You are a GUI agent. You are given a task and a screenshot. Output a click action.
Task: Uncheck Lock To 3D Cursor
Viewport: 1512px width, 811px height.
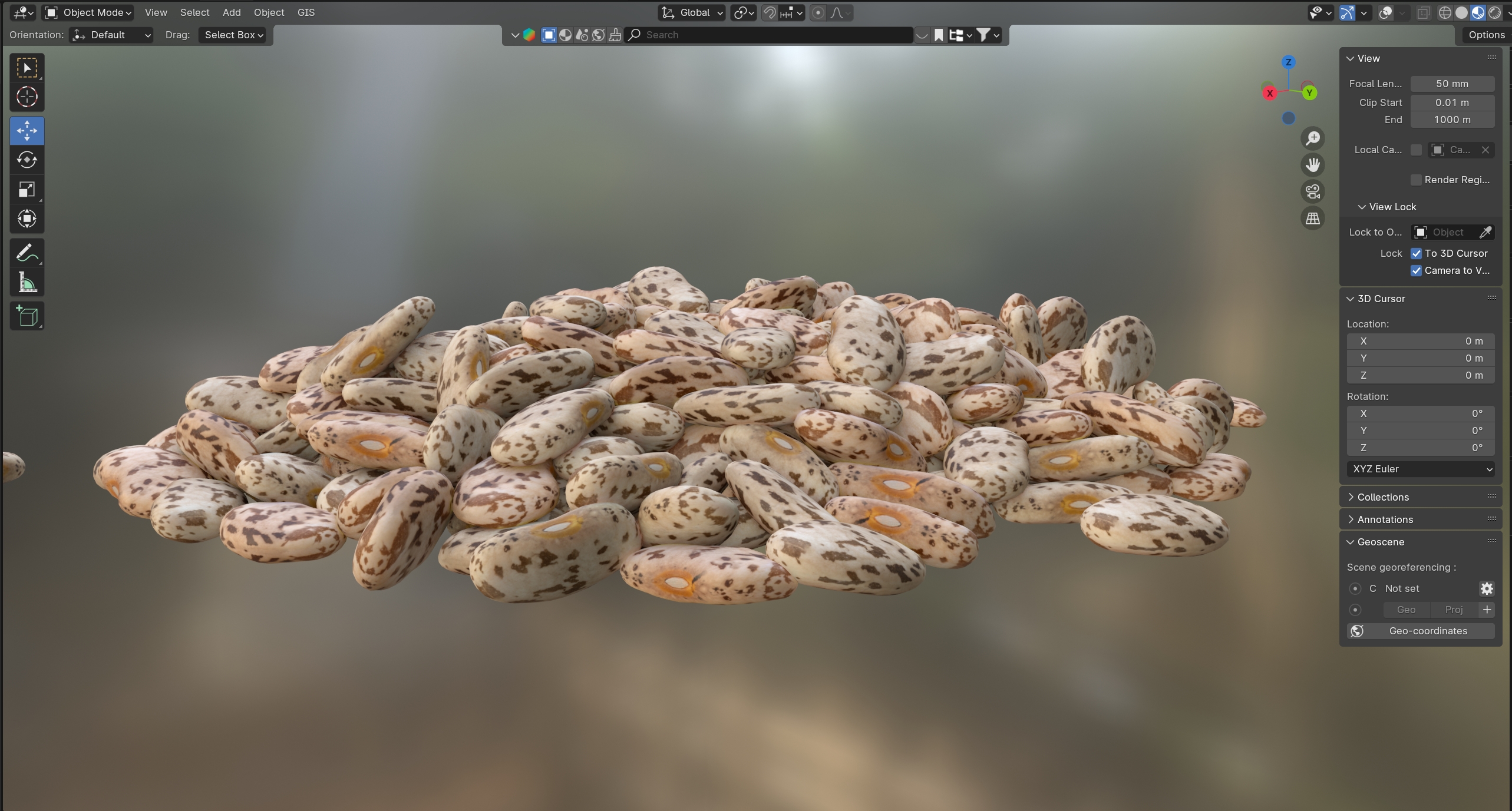(x=1416, y=253)
